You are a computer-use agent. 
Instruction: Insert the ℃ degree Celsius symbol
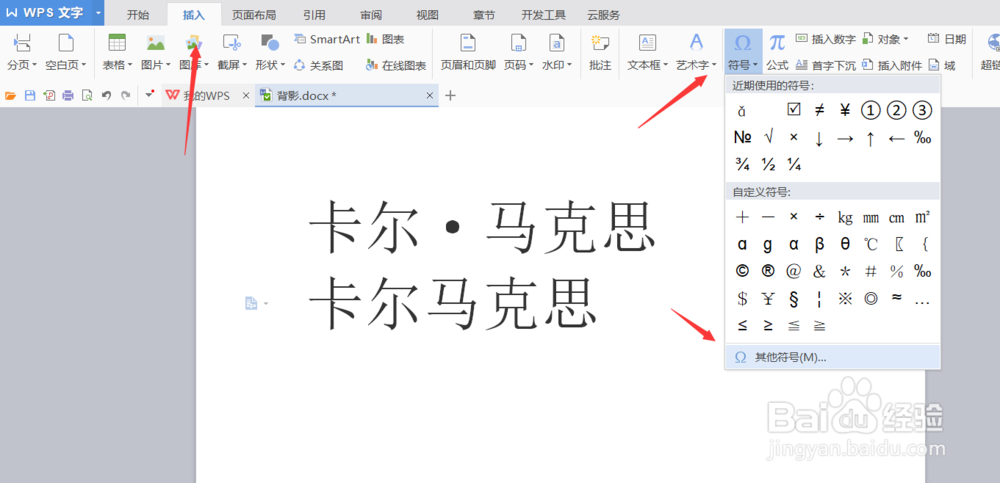tap(871, 244)
